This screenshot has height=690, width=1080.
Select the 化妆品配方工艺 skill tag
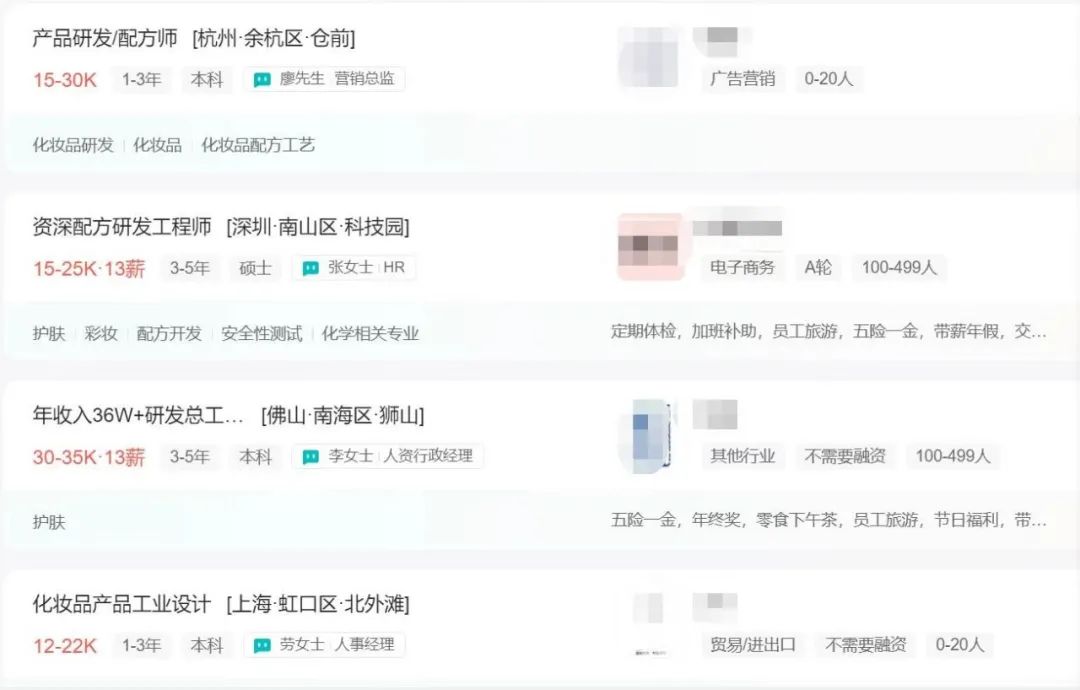(258, 145)
